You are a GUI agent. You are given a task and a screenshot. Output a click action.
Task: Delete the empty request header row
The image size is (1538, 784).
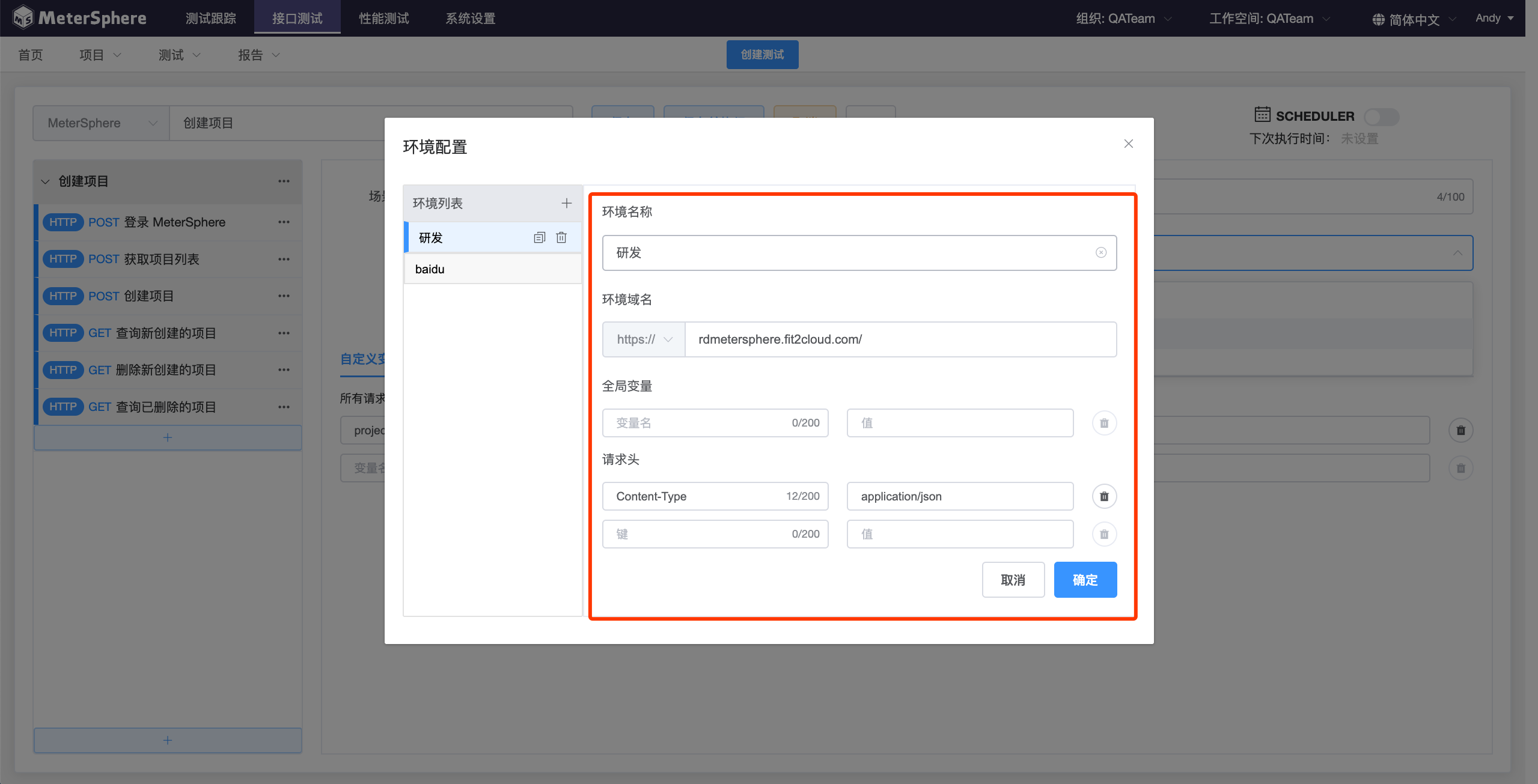pos(1104,534)
